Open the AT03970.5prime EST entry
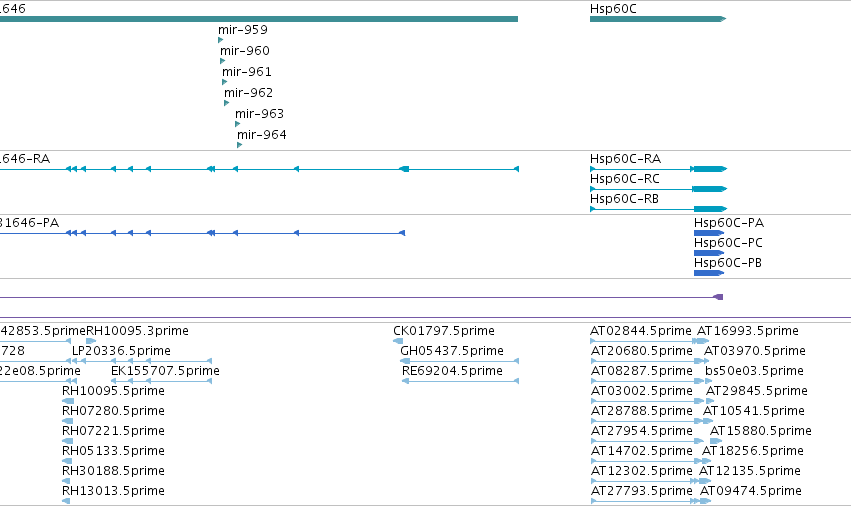This screenshot has width=851, height=506. pos(755,351)
